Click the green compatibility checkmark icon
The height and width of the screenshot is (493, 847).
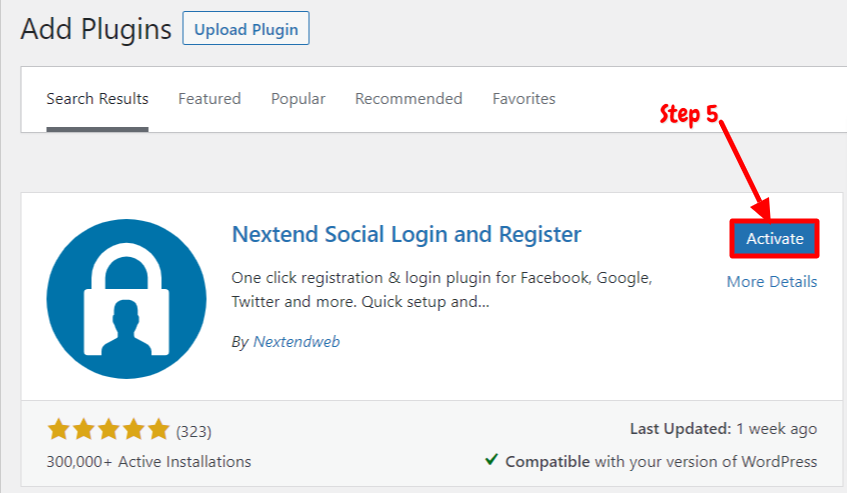[491, 460]
